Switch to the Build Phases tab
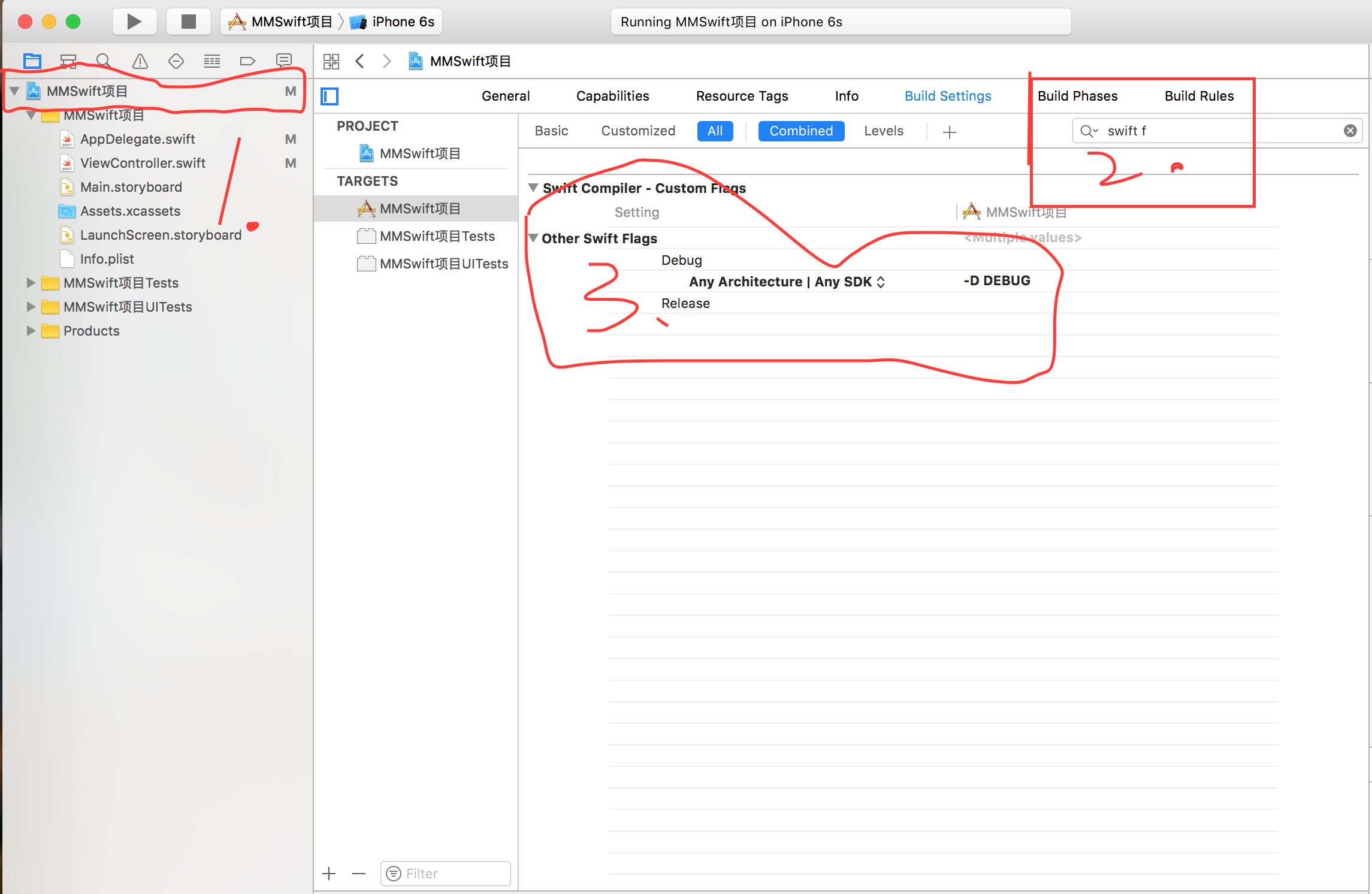The height and width of the screenshot is (894, 1372). coord(1077,96)
